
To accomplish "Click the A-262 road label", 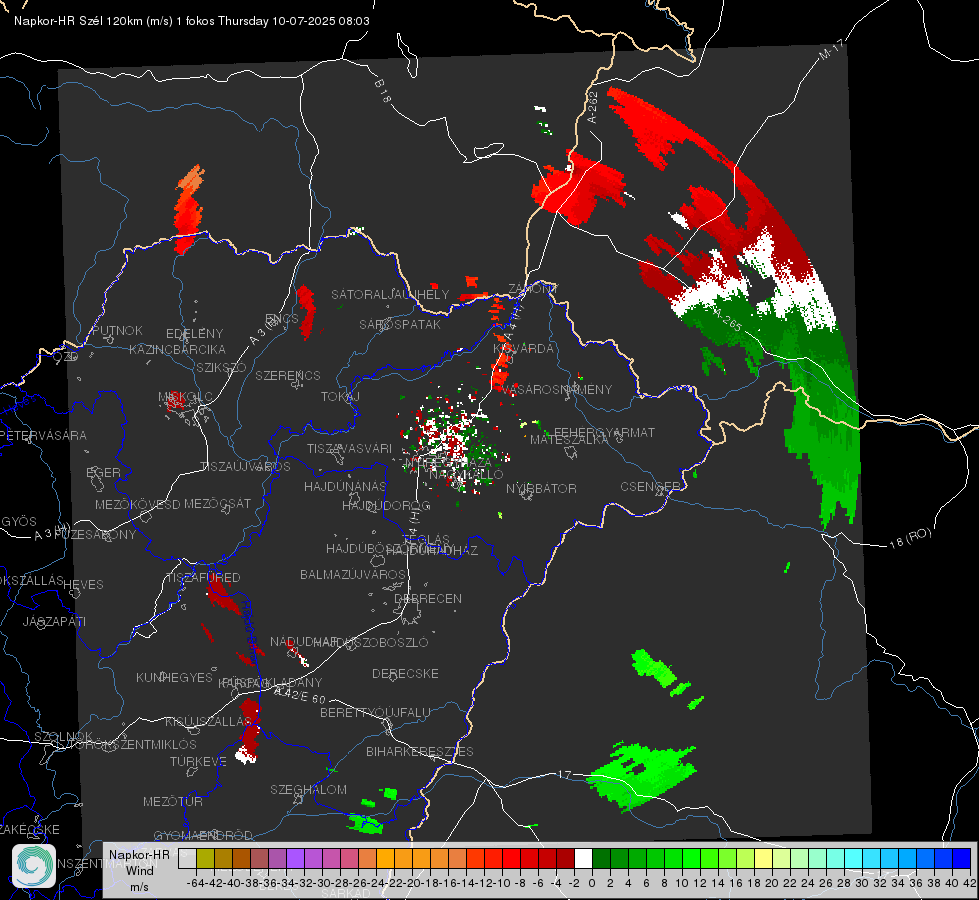I will 593,107.
